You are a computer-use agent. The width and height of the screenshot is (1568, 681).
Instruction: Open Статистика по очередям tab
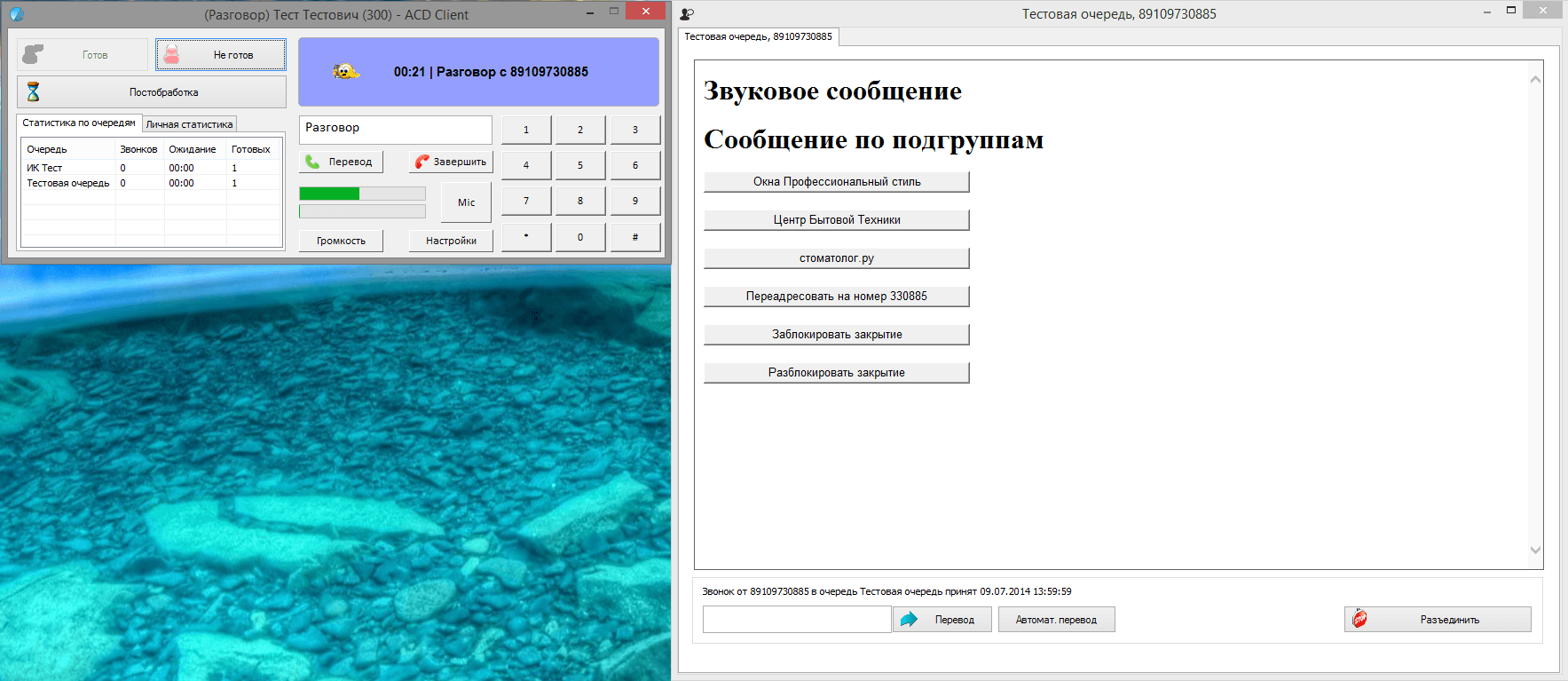79,123
